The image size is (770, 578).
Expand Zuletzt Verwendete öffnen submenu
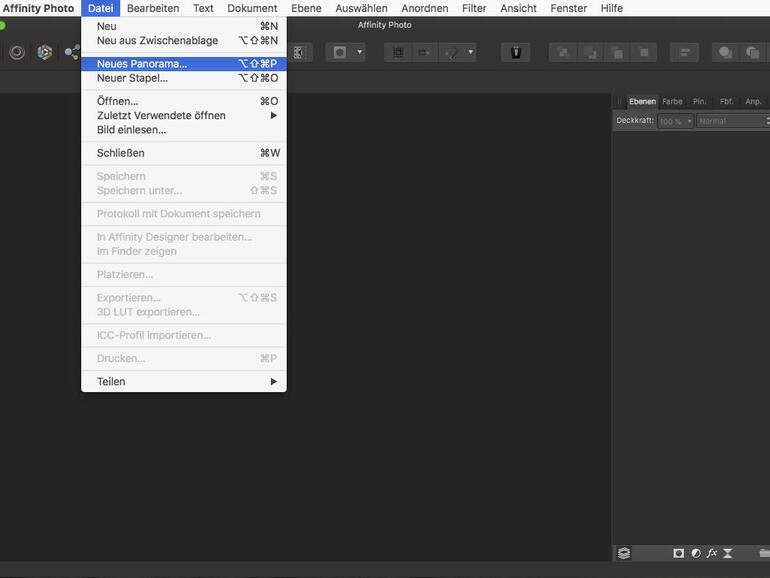pyautogui.click(x=184, y=115)
